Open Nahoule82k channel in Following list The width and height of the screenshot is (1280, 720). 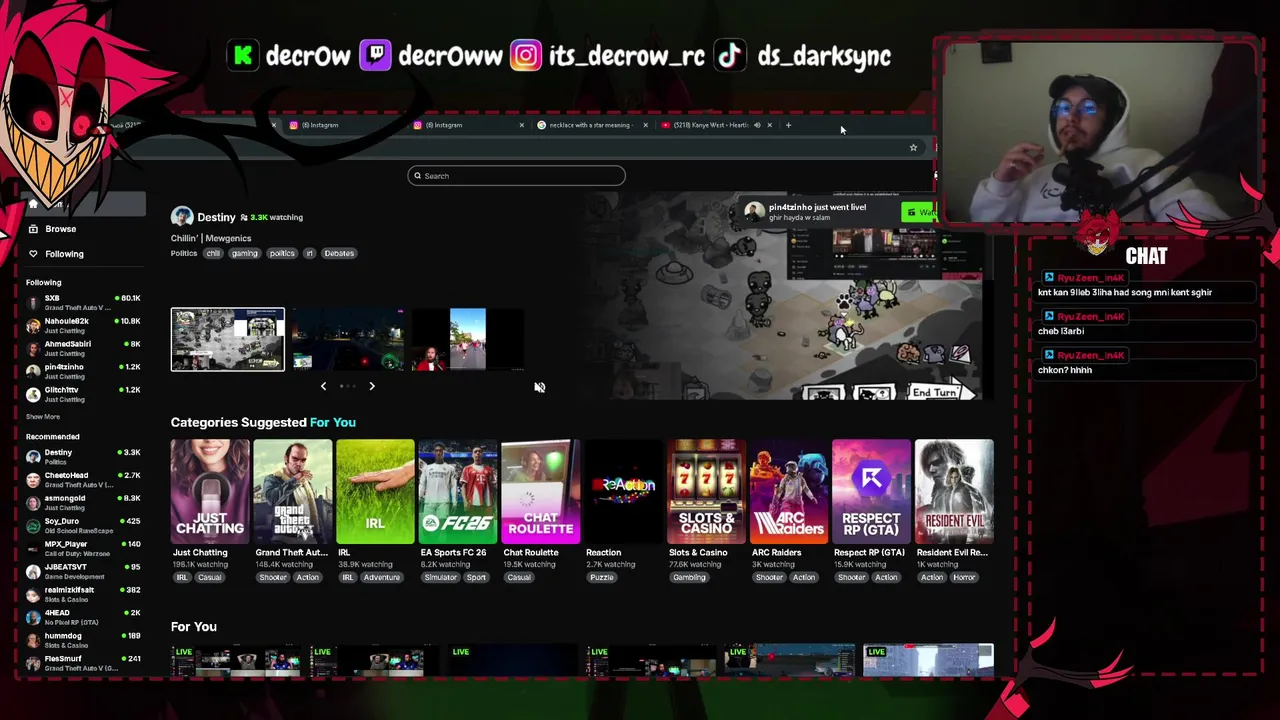tap(84, 326)
